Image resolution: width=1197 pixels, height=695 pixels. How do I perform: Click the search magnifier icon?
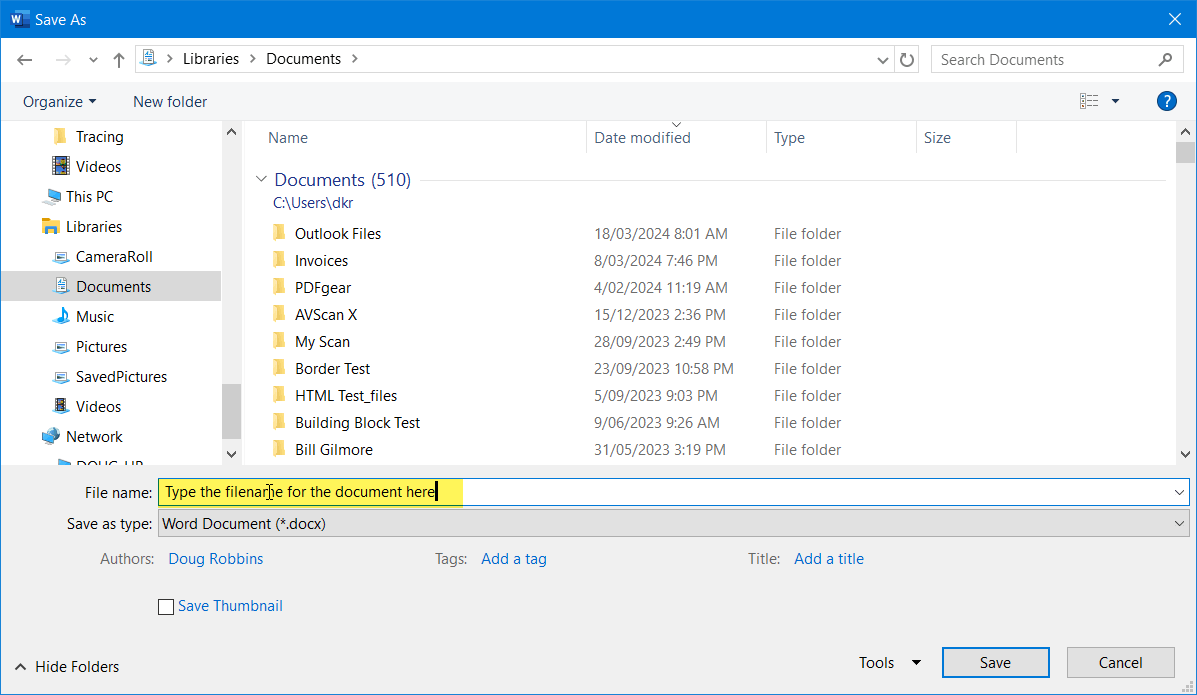[x=1165, y=60]
